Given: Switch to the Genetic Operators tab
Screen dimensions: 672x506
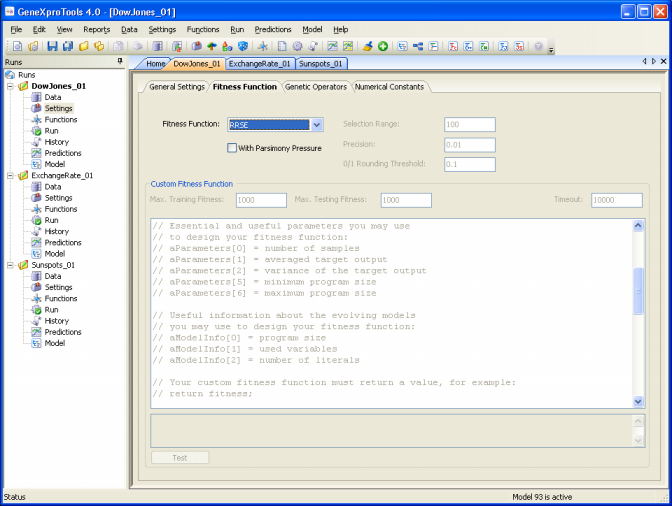Looking at the screenshot, I should (316, 87).
